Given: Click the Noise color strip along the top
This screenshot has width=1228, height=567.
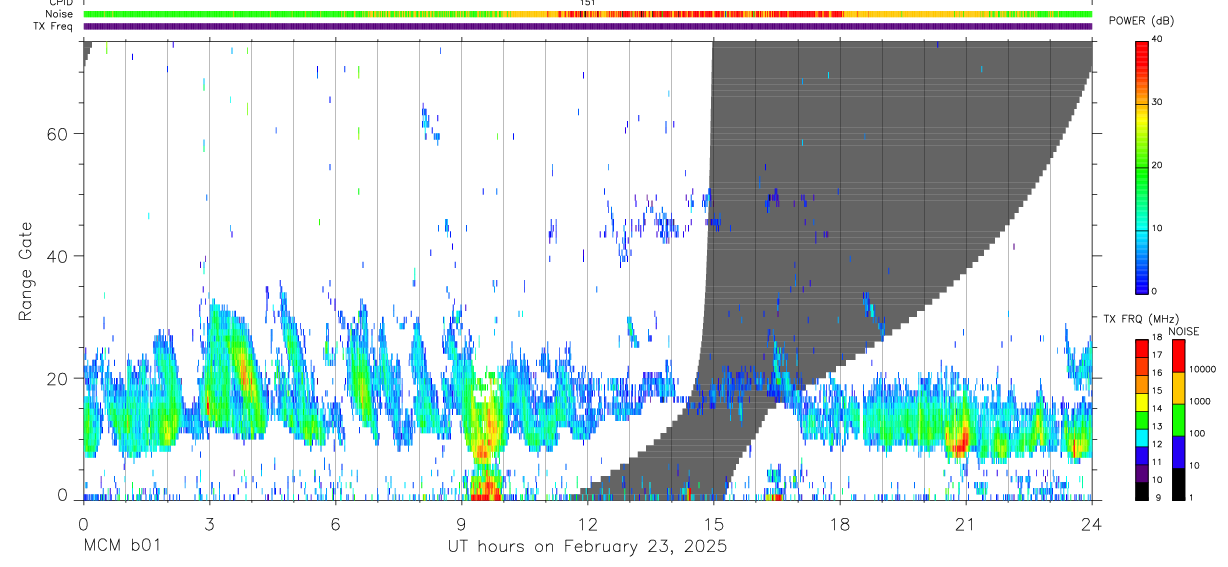Looking at the screenshot, I should tap(588, 14).
